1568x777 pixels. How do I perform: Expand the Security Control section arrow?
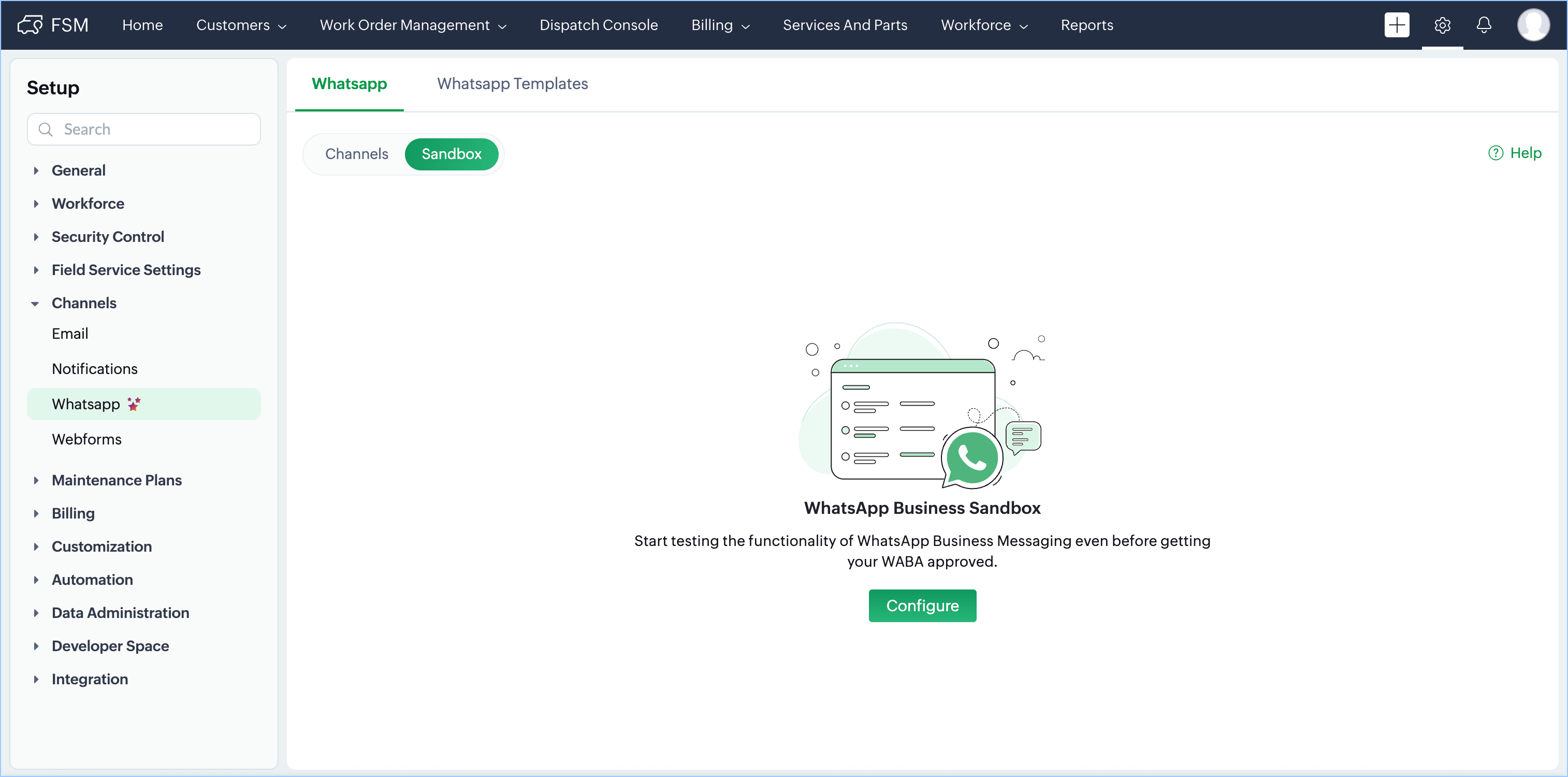point(36,237)
